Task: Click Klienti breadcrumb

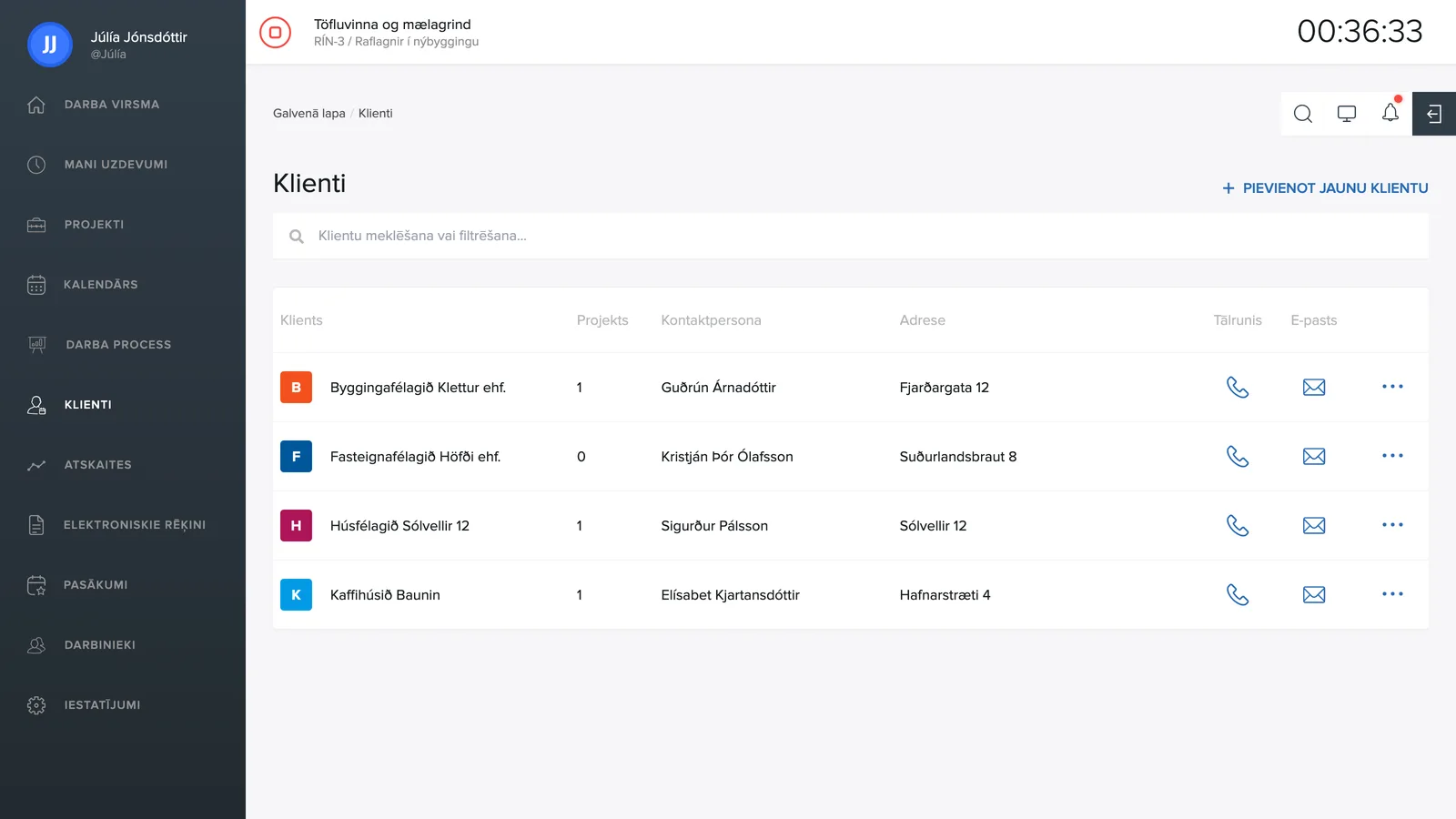Action: tap(376, 114)
